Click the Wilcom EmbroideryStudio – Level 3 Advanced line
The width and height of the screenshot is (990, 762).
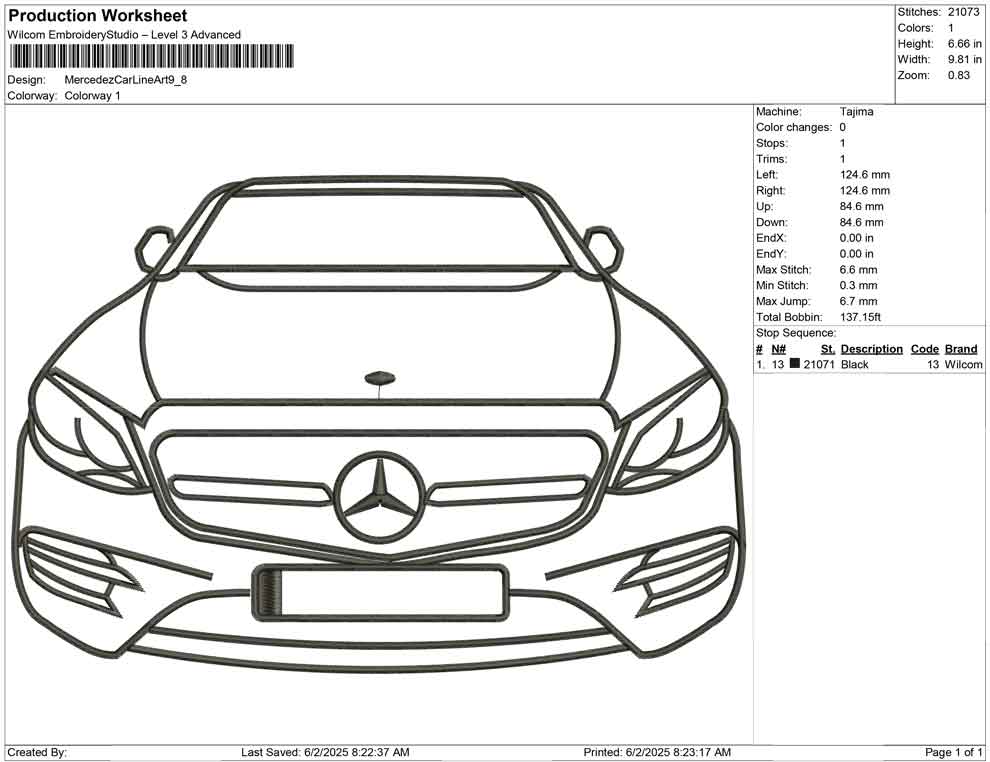pyautogui.click(x=124, y=35)
